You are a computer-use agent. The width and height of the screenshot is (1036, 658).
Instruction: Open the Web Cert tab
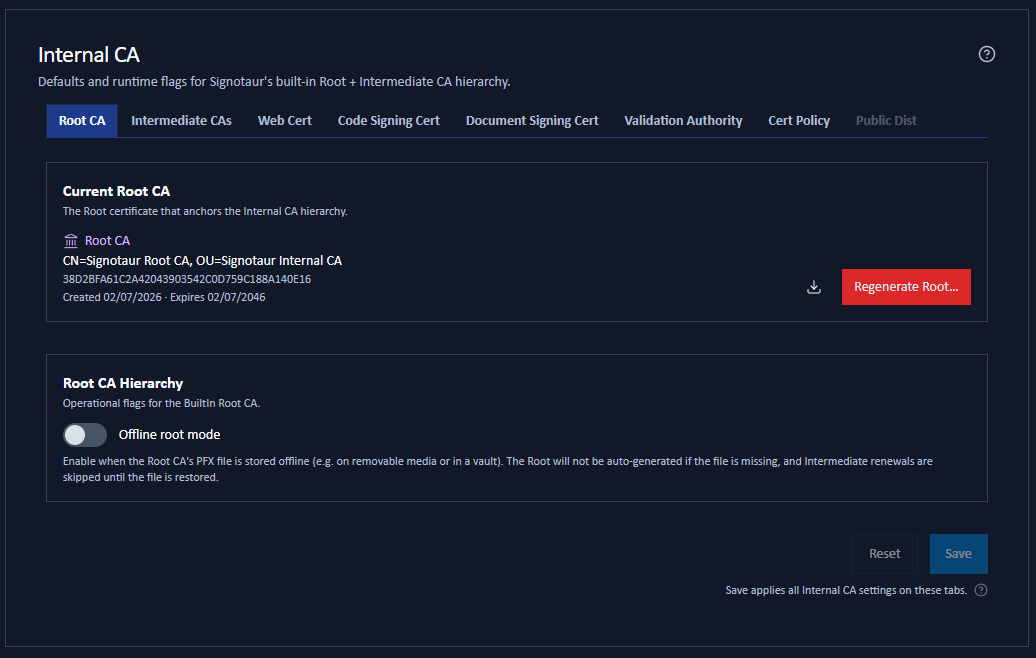(285, 121)
